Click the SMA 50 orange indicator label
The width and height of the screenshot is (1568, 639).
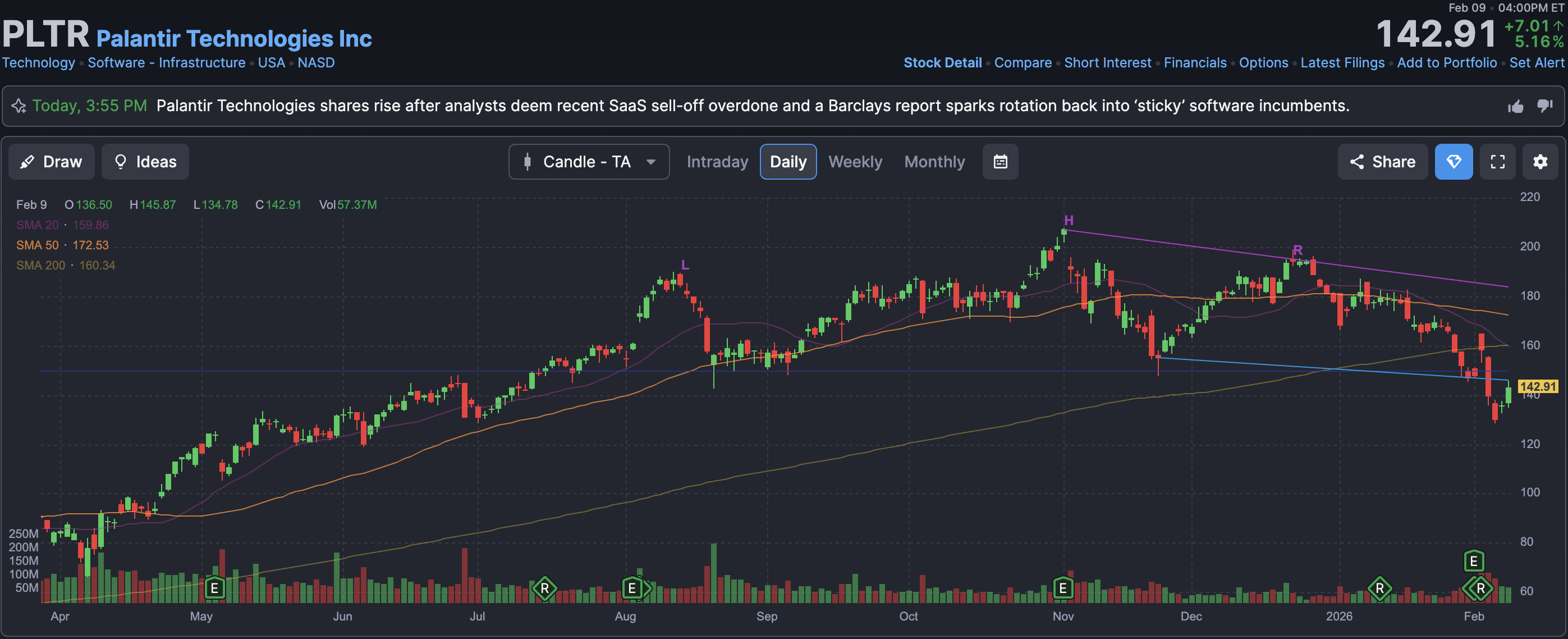pyautogui.click(x=38, y=245)
